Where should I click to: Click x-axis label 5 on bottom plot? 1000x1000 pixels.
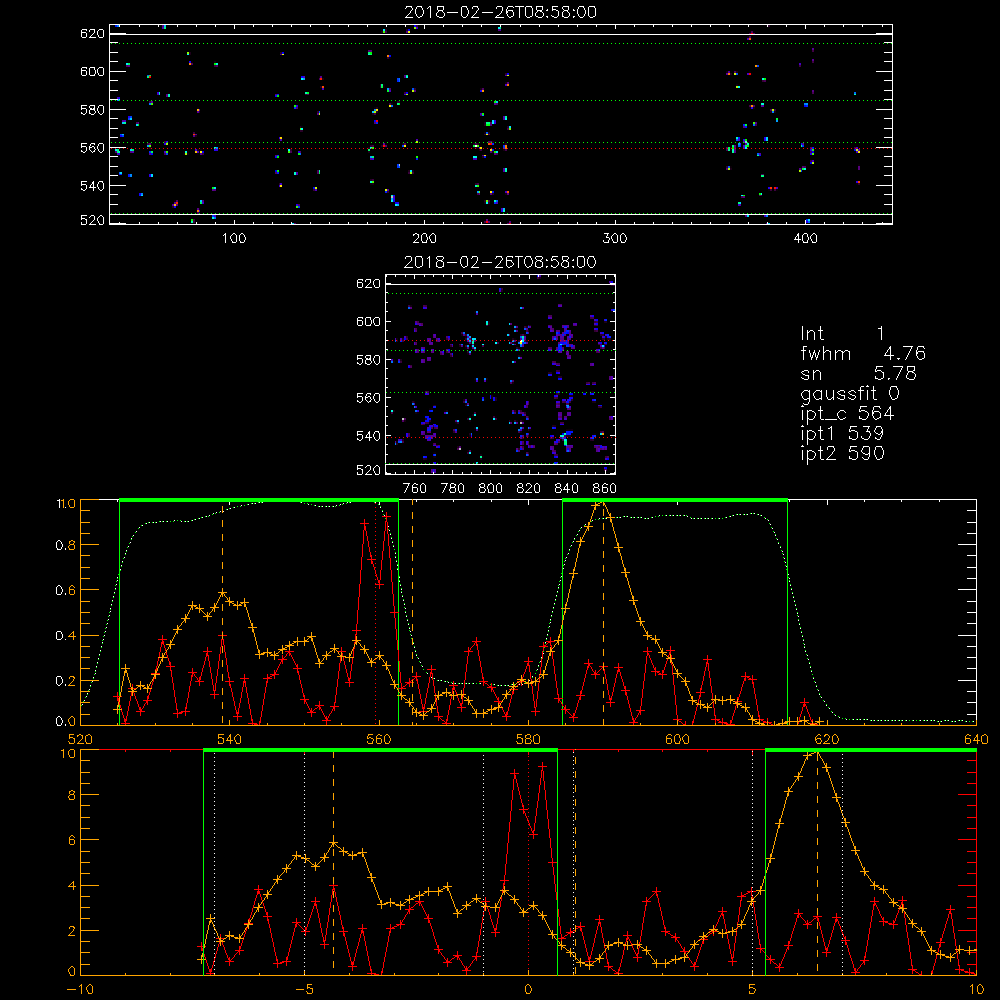pos(753,989)
